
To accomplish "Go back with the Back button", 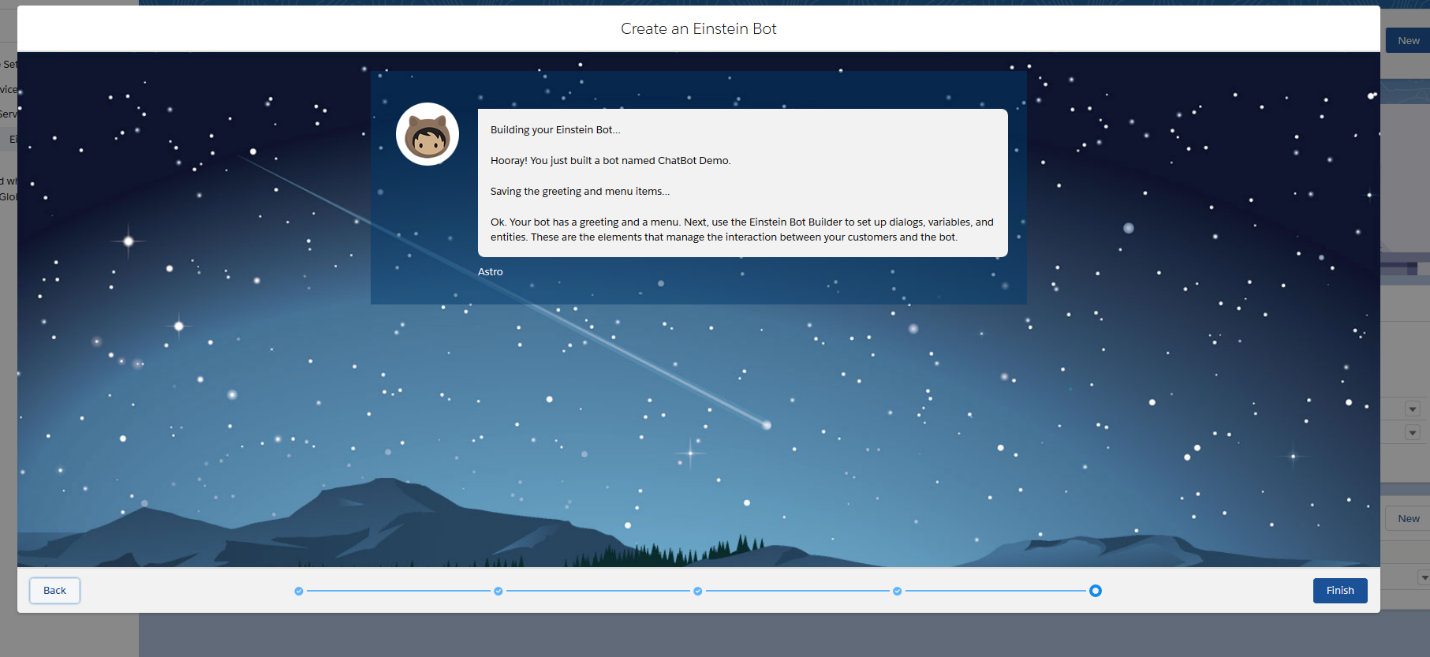I will tap(55, 590).
